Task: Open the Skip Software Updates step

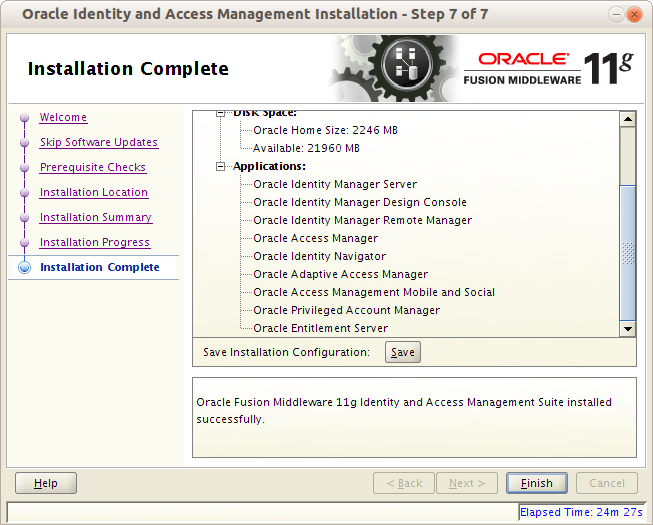Action: click(99, 142)
